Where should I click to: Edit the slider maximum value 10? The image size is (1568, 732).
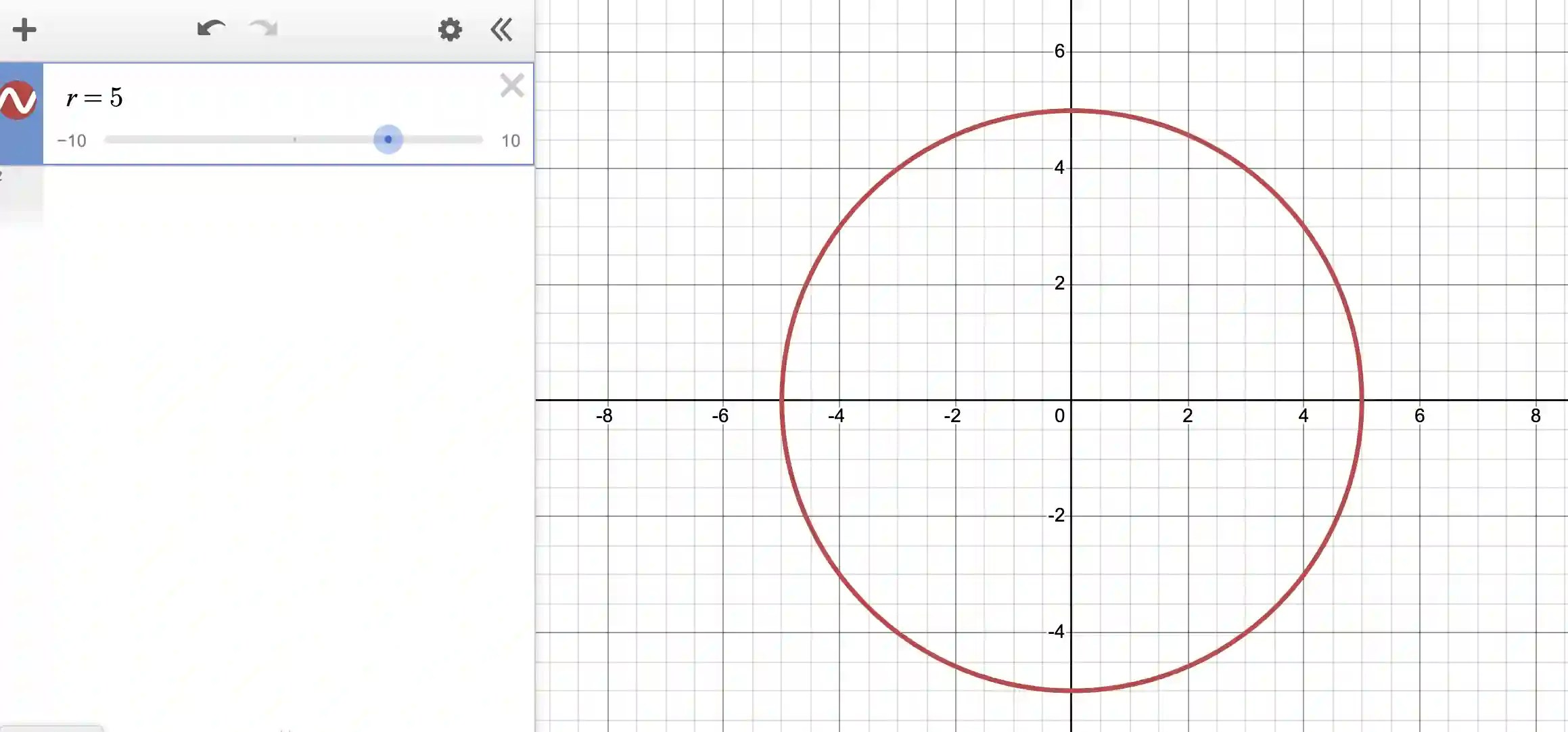pyautogui.click(x=510, y=141)
